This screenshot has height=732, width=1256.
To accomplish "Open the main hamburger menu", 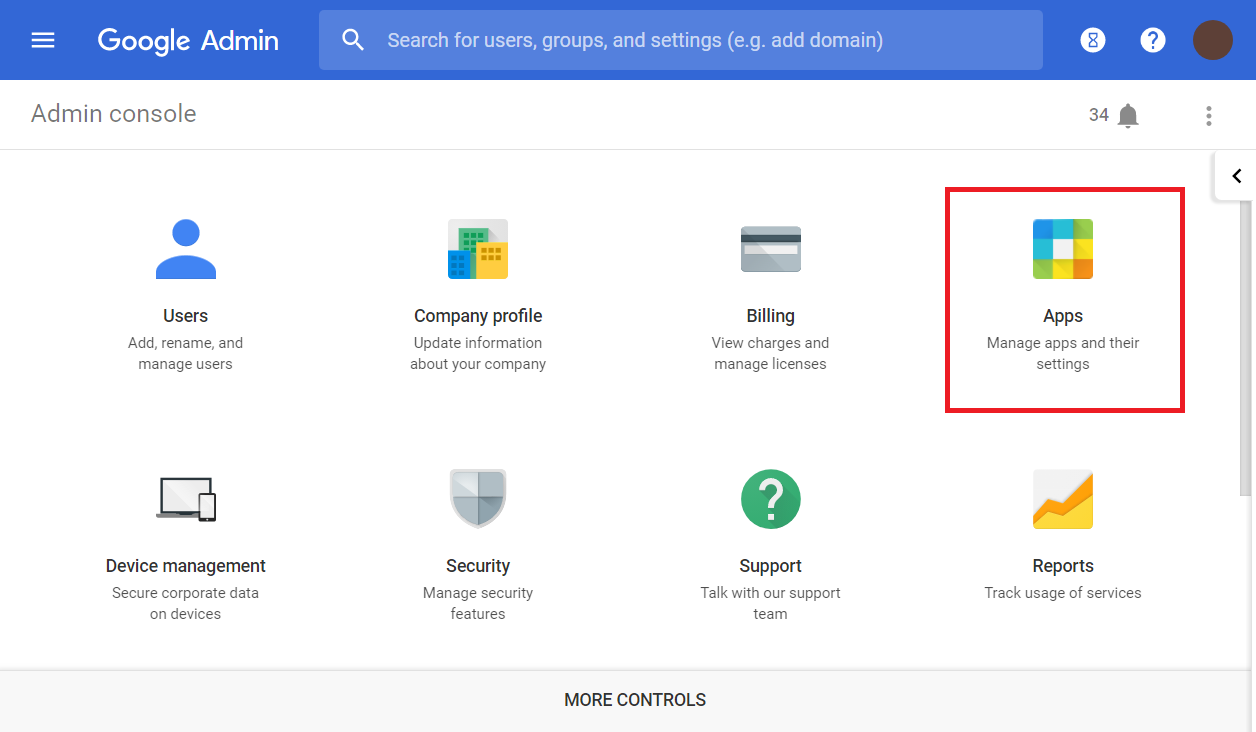I will pyautogui.click(x=43, y=40).
